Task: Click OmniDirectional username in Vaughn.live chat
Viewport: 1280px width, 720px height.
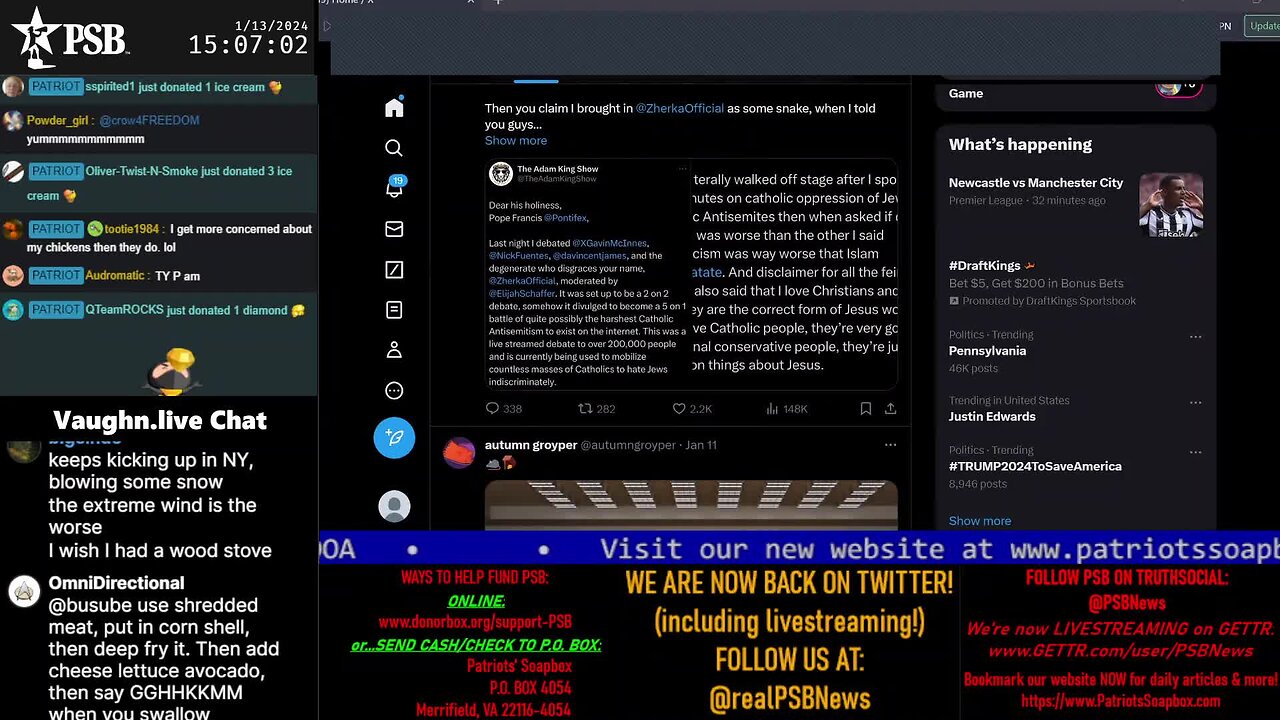Action: 116,583
